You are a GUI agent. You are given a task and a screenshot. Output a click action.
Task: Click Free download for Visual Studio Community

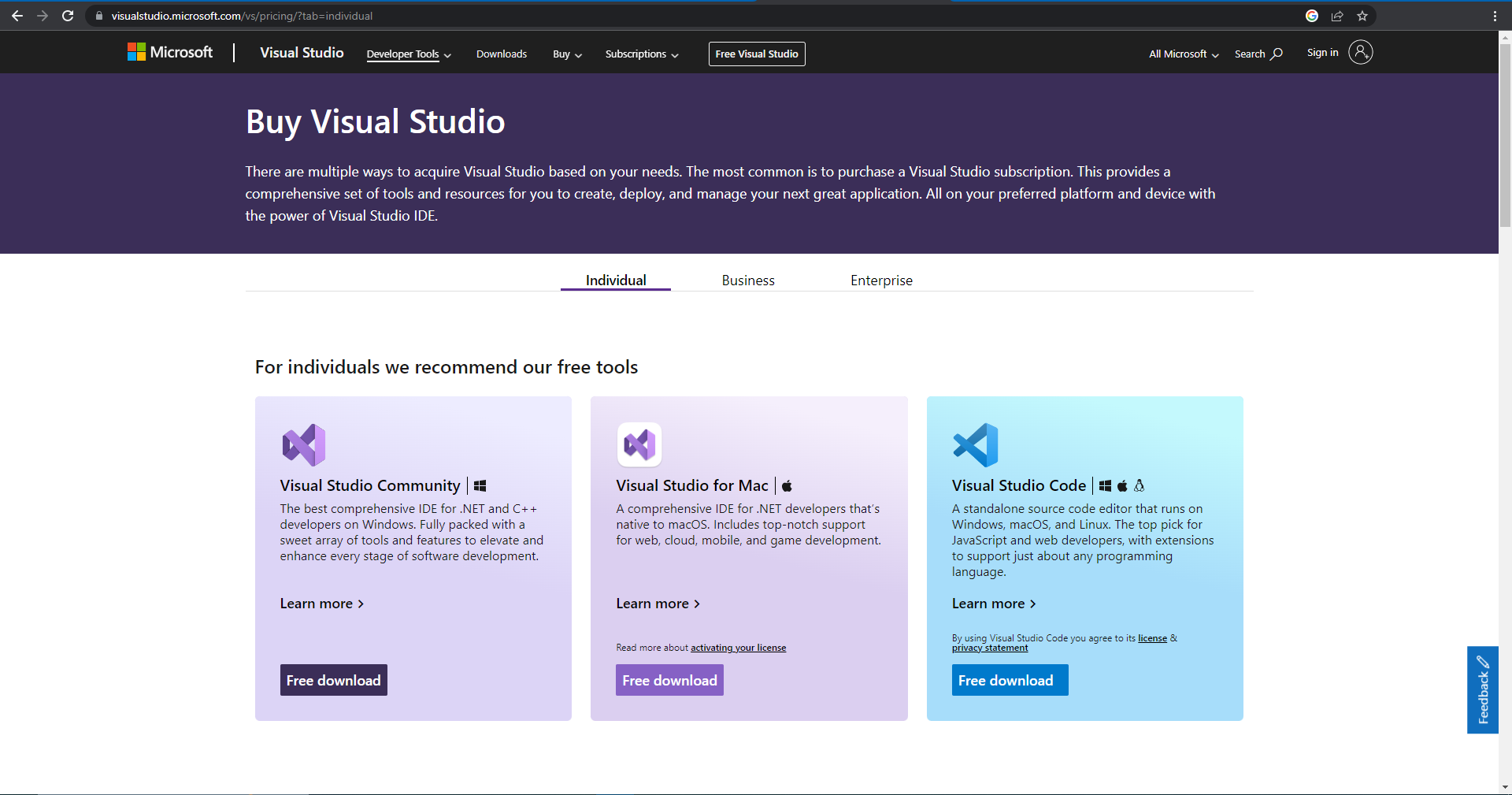[x=334, y=680]
